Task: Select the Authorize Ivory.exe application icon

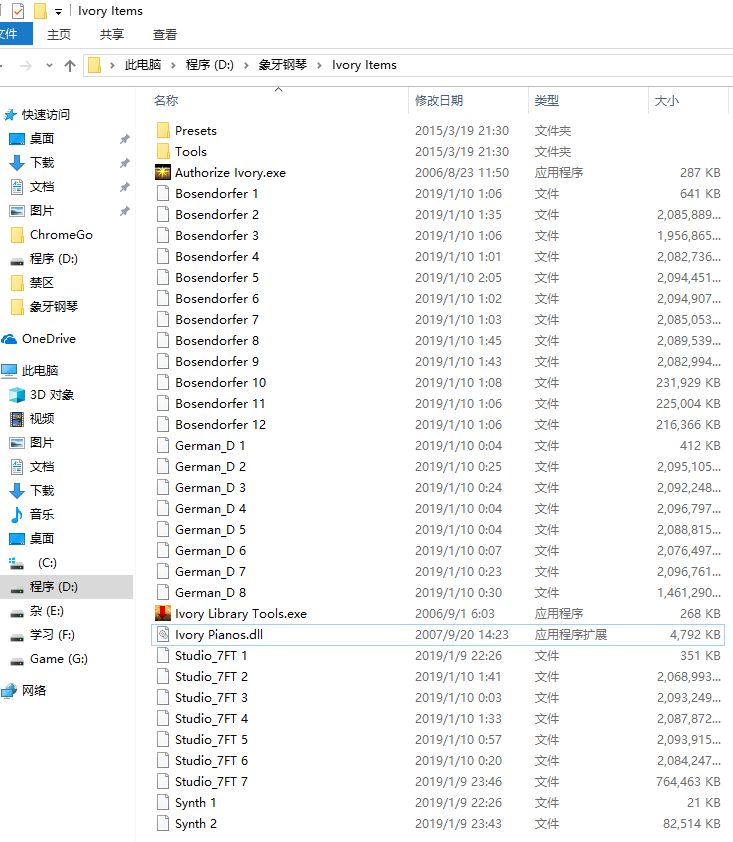Action: click(x=163, y=172)
